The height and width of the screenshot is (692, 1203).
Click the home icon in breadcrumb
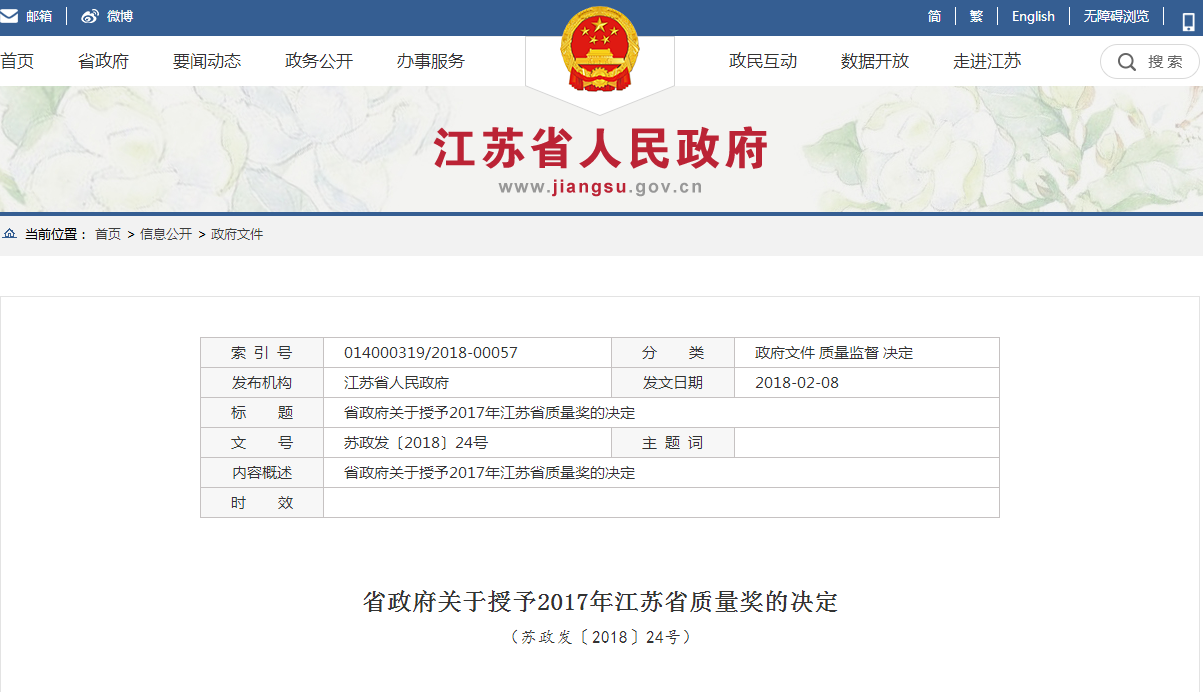pos(10,234)
